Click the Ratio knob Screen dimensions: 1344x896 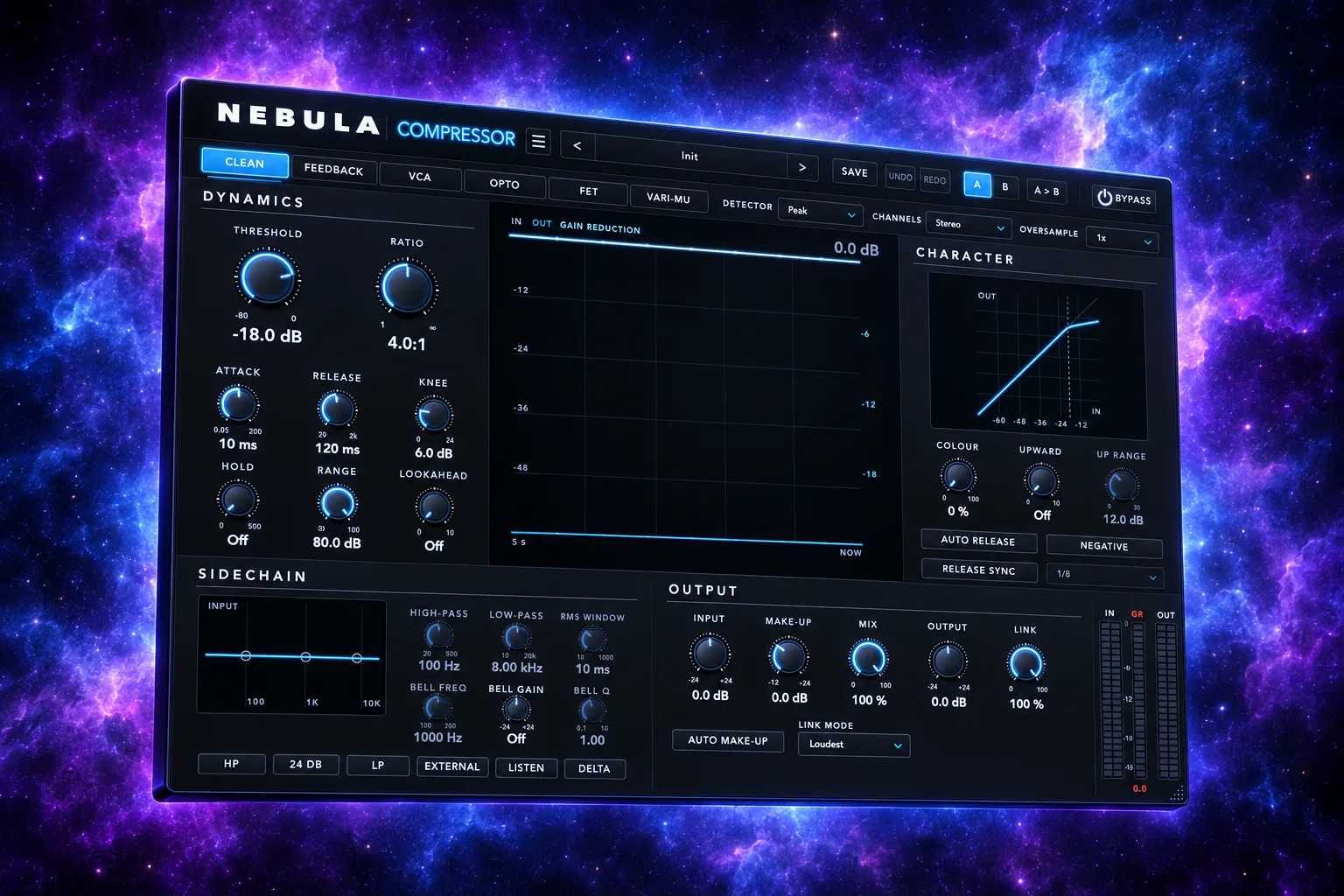[407, 287]
